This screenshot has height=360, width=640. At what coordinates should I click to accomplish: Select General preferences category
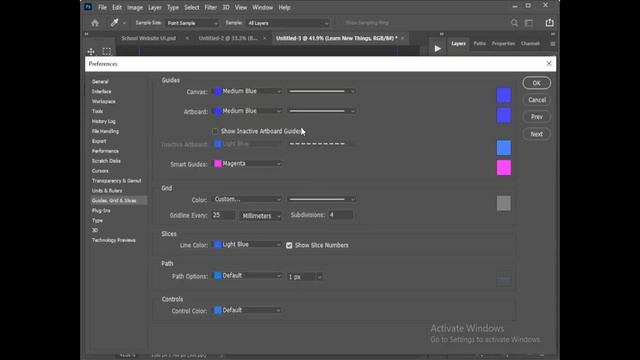pos(100,82)
